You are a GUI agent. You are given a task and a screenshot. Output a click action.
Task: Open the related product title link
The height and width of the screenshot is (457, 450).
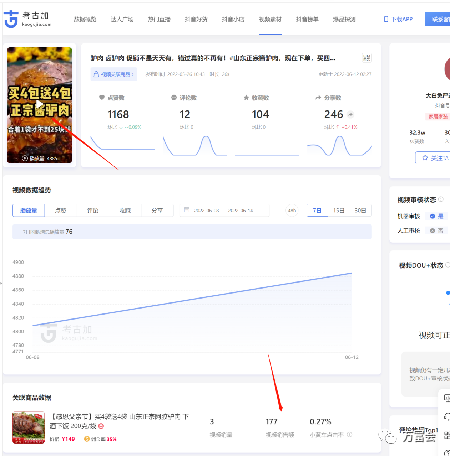point(119,421)
